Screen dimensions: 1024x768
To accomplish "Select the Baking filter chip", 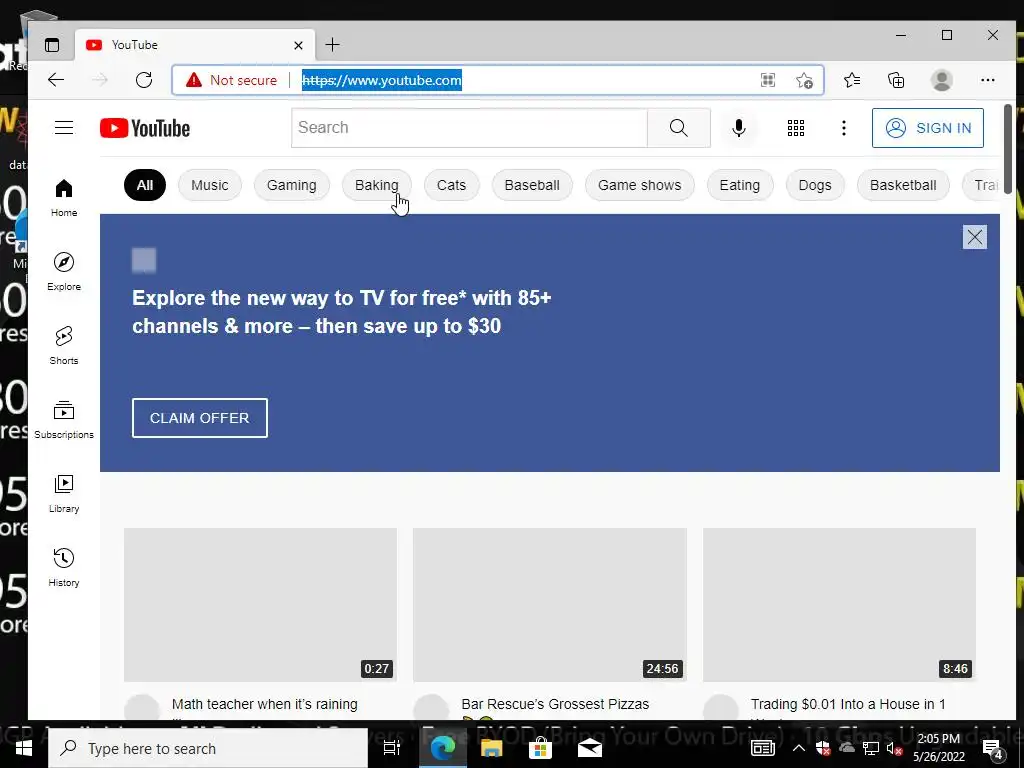I will click(377, 185).
